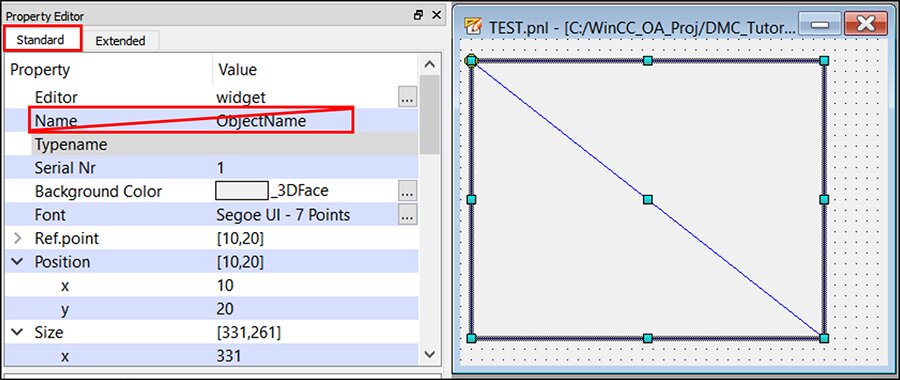Switch to the Standard tab
Image resolution: width=900 pixels, height=380 pixels.
tap(40, 40)
